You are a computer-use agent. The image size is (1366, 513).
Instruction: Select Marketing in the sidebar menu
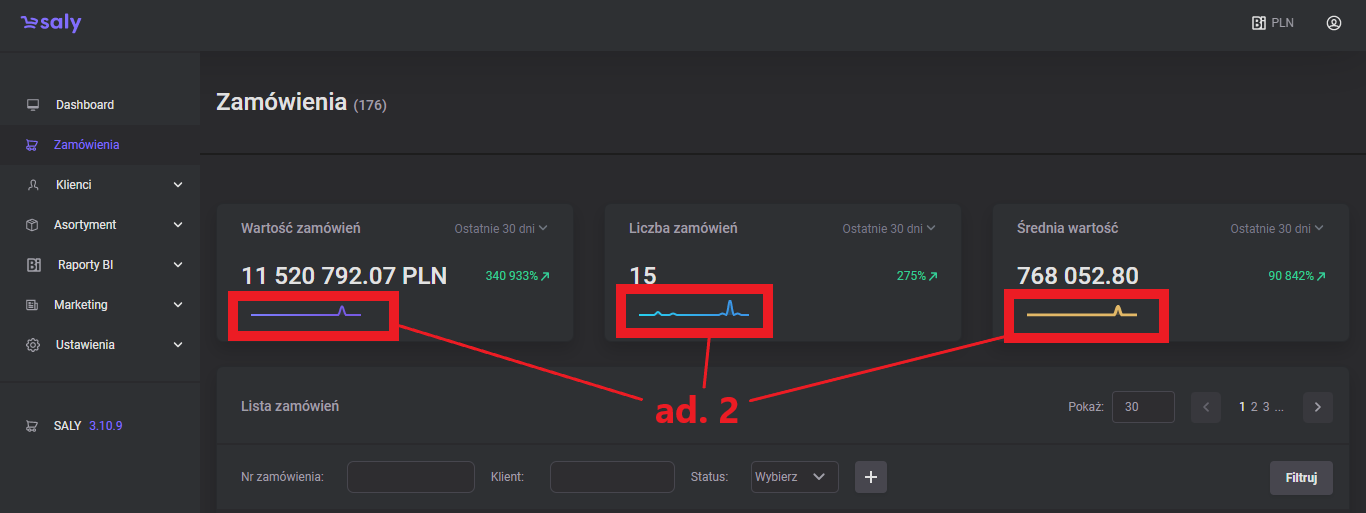(x=80, y=305)
